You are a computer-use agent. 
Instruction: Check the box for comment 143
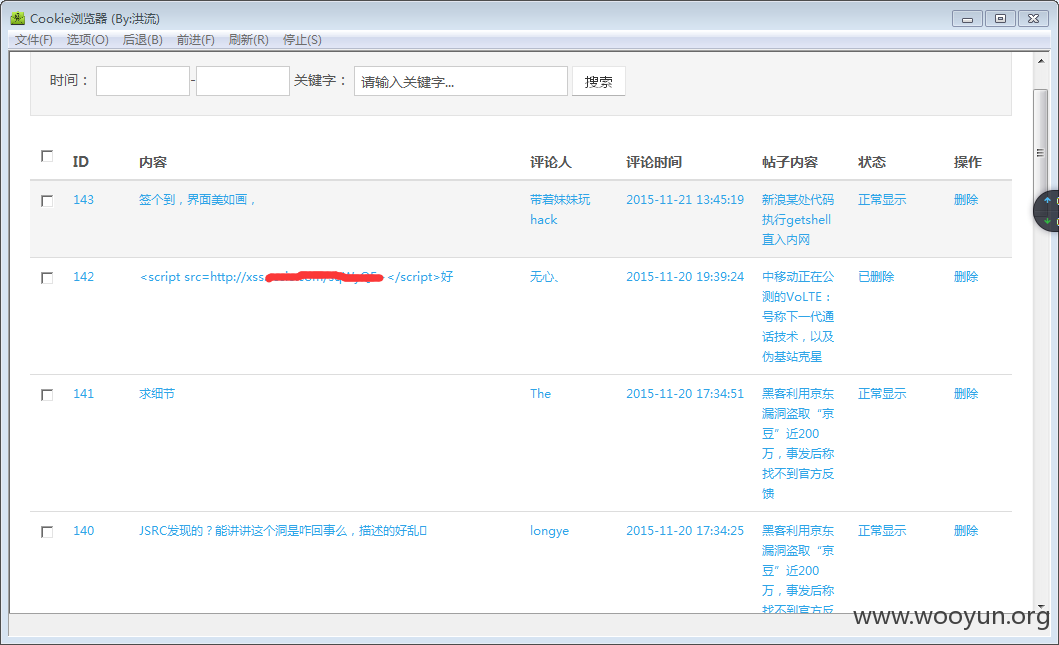pyautogui.click(x=47, y=201)
